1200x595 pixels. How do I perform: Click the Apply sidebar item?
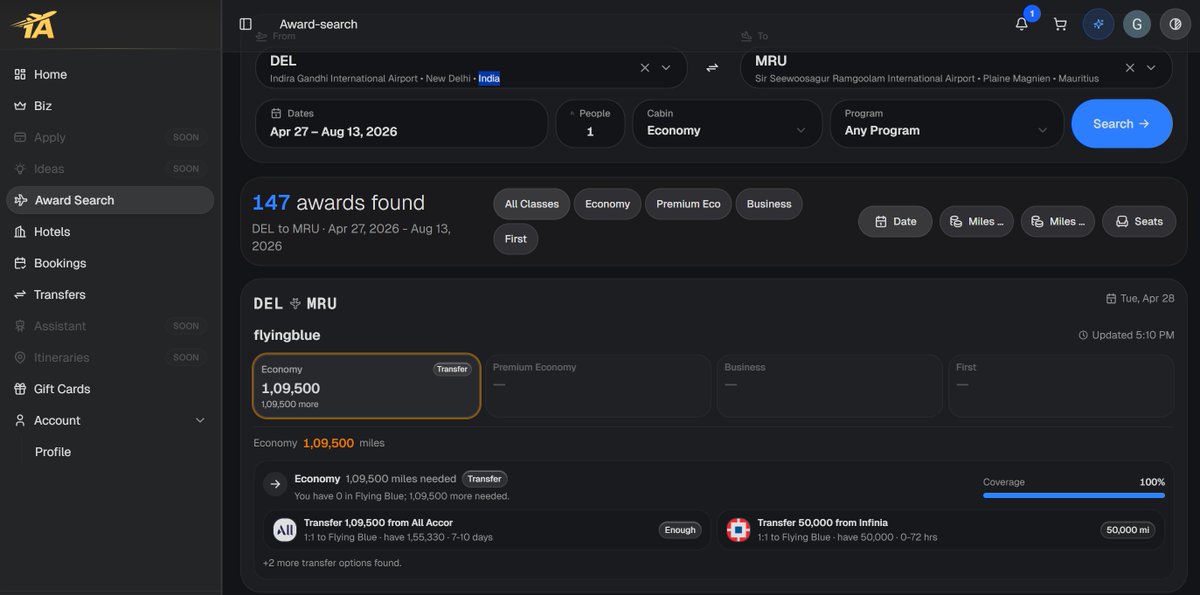click(110, 137)
